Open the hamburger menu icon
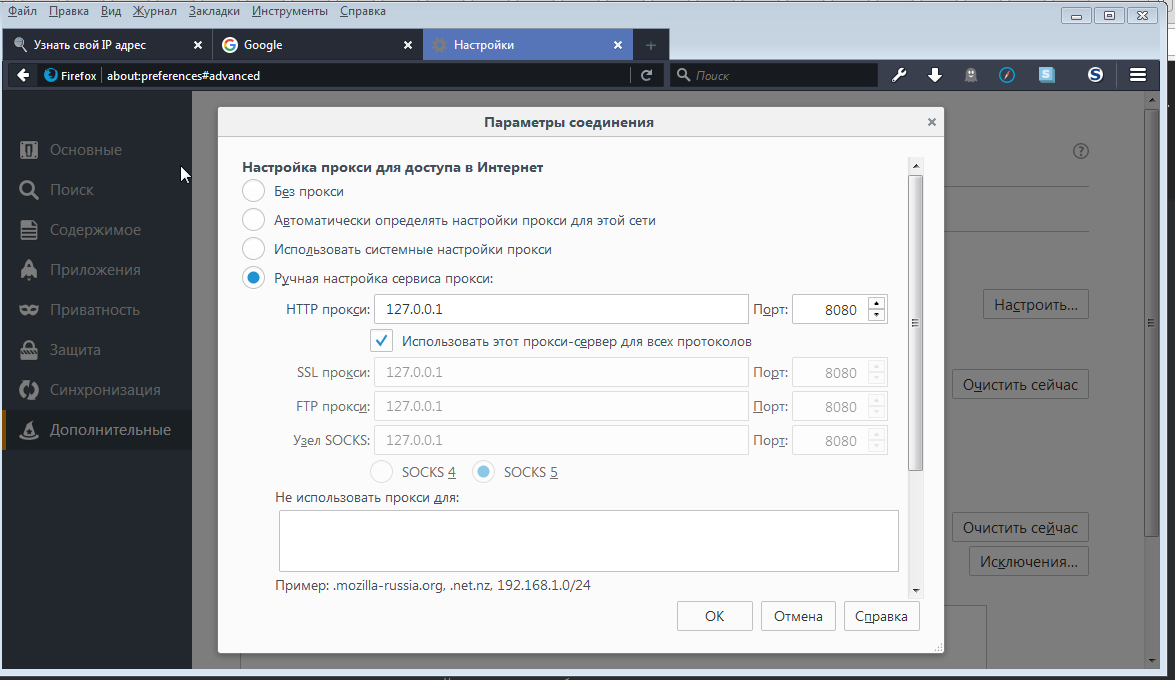The image size is (1175, 680). coord(1137,75)
